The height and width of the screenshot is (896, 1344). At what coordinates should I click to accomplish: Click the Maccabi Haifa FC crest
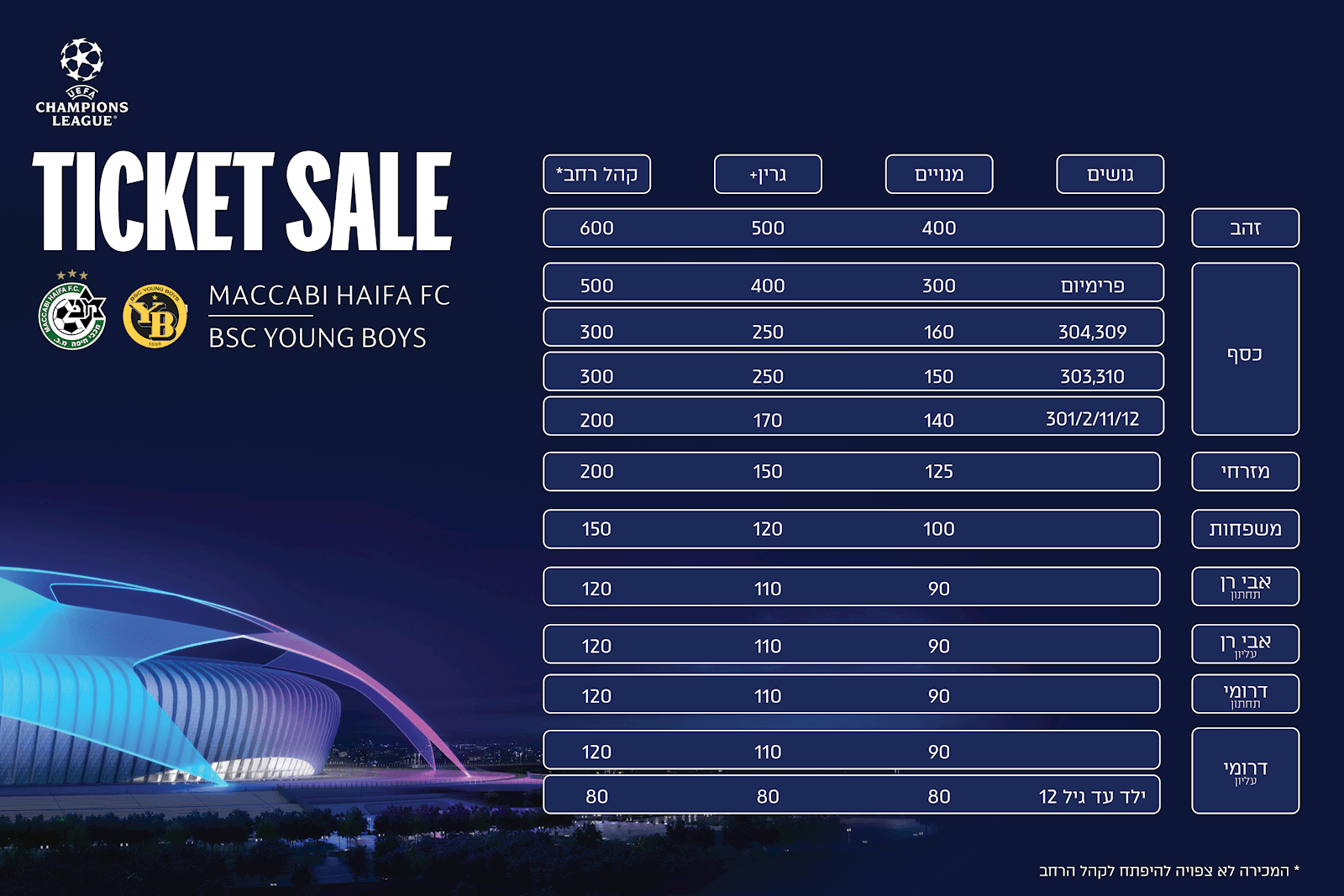[72, 311]
